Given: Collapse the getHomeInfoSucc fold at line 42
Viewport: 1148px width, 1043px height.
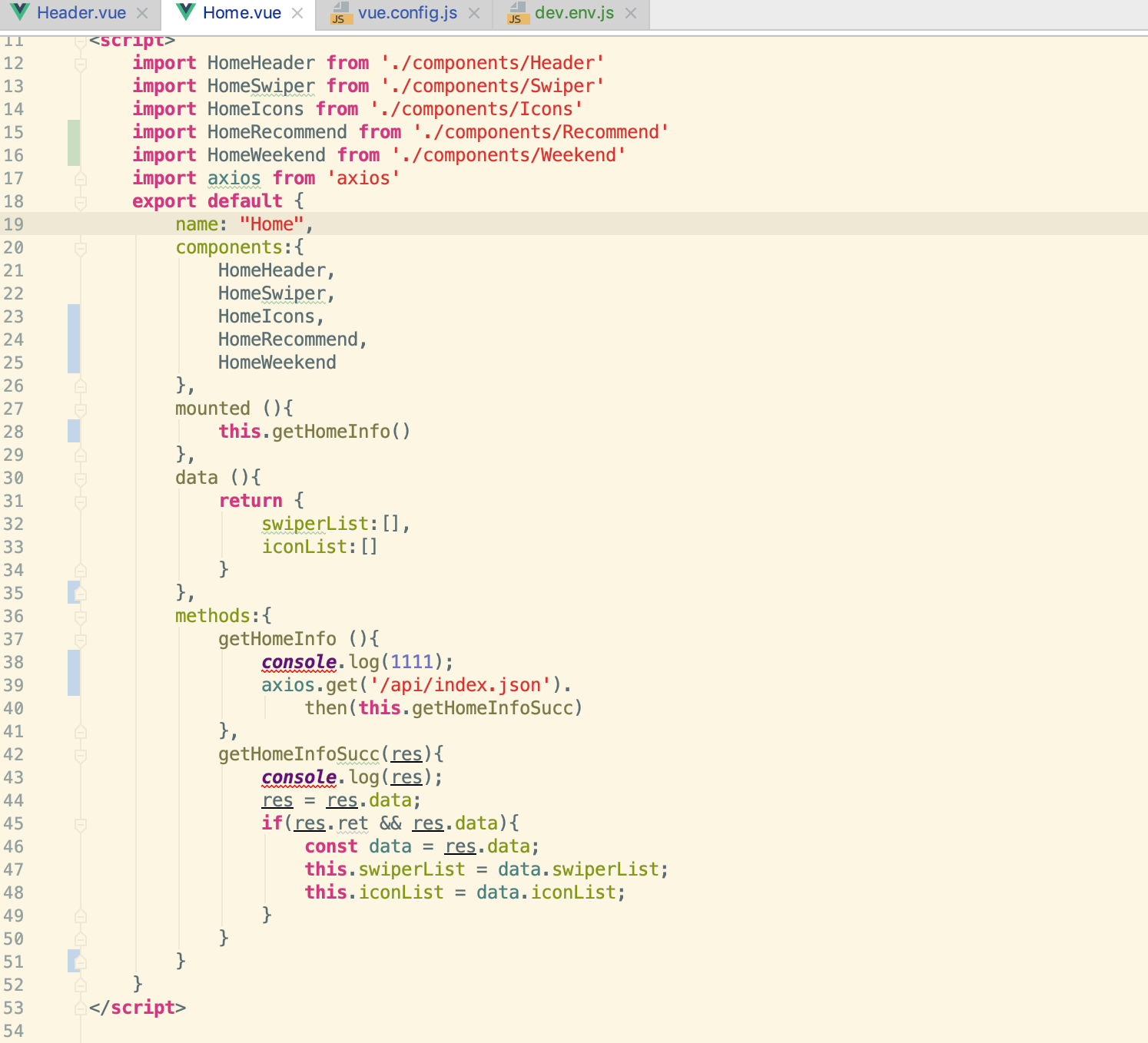Looking at the screenshot, I should click(x=81, y=755).
